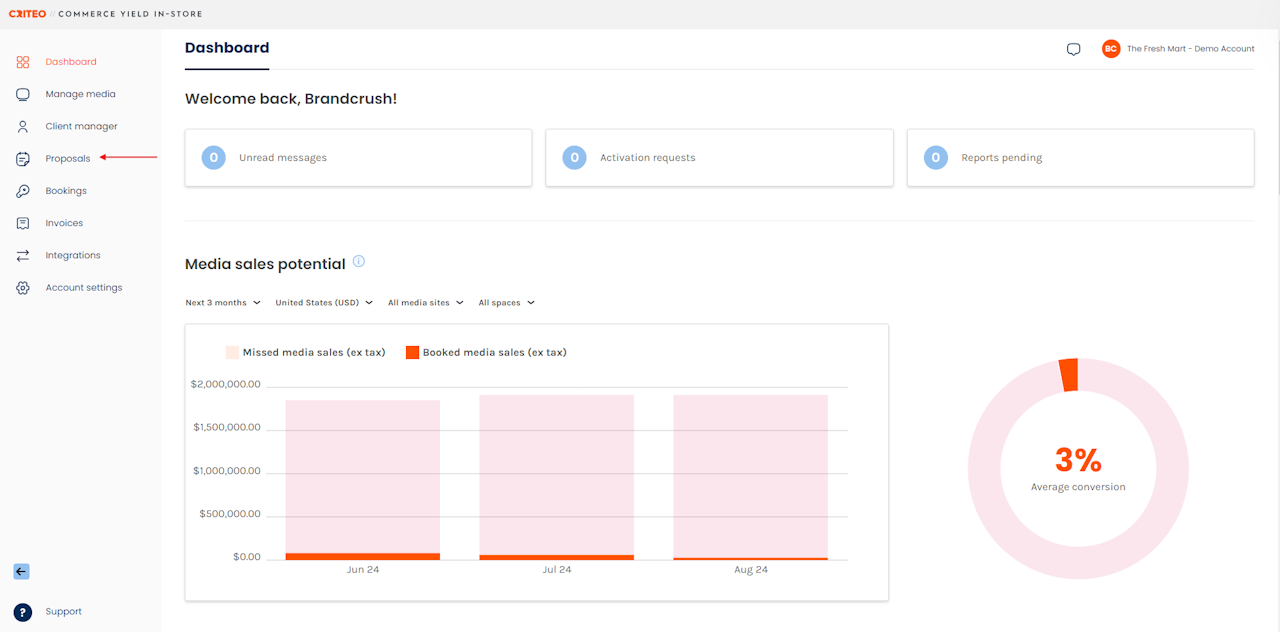The height and width of the screenshot is (632, 1280).
Task: Open the Unread messages card
Action: tap(358, 157)
